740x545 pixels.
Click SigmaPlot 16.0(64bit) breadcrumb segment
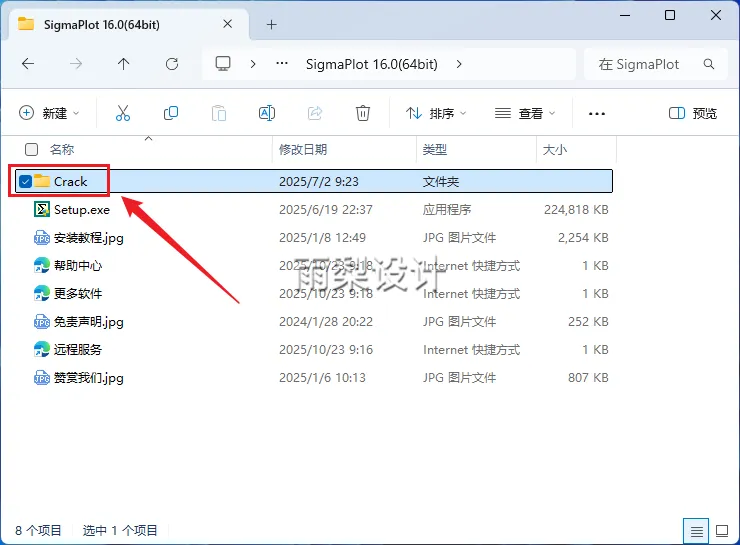click(x=371, y=64)
